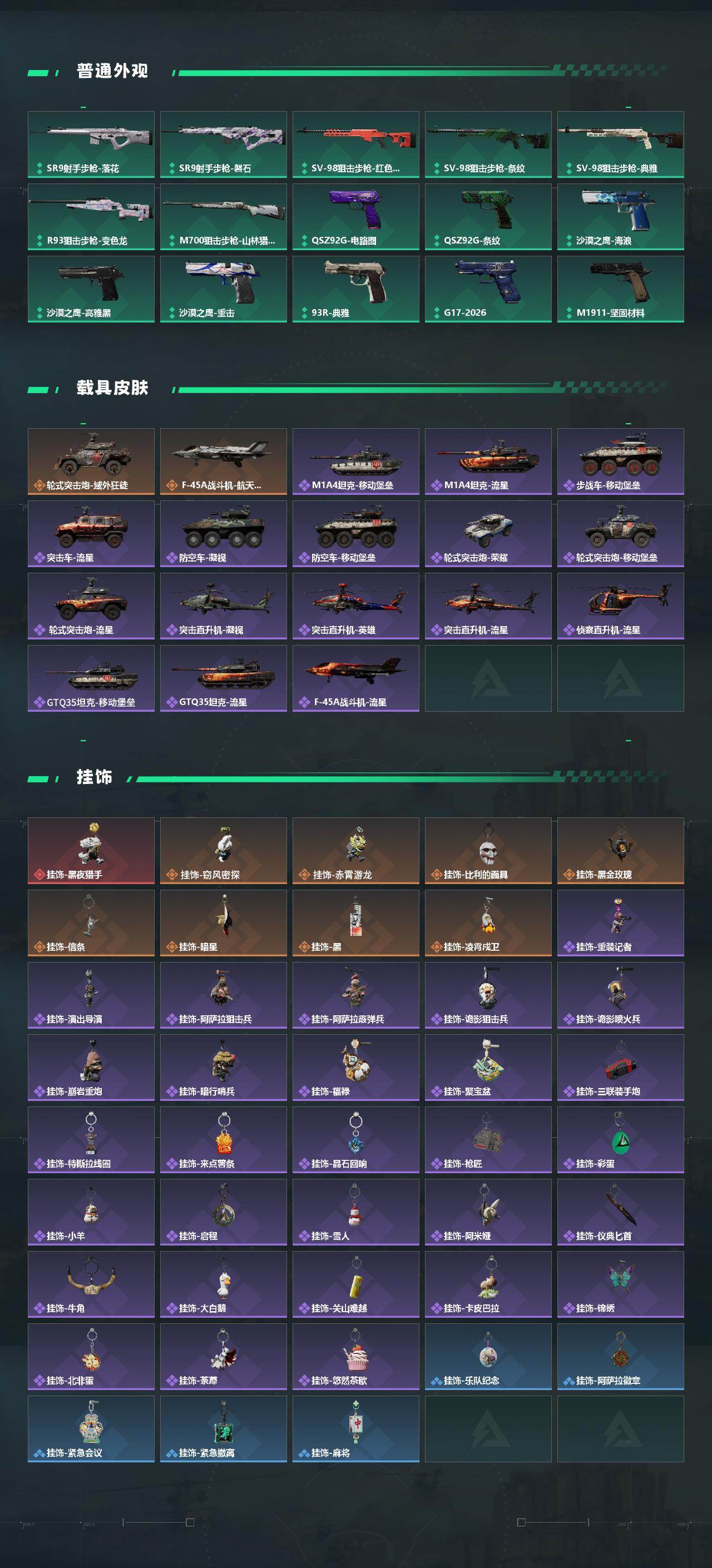Choose the 挂饰-雪人 snowman charm
The image size is (712, 1568).
[x=355, y=1213]
